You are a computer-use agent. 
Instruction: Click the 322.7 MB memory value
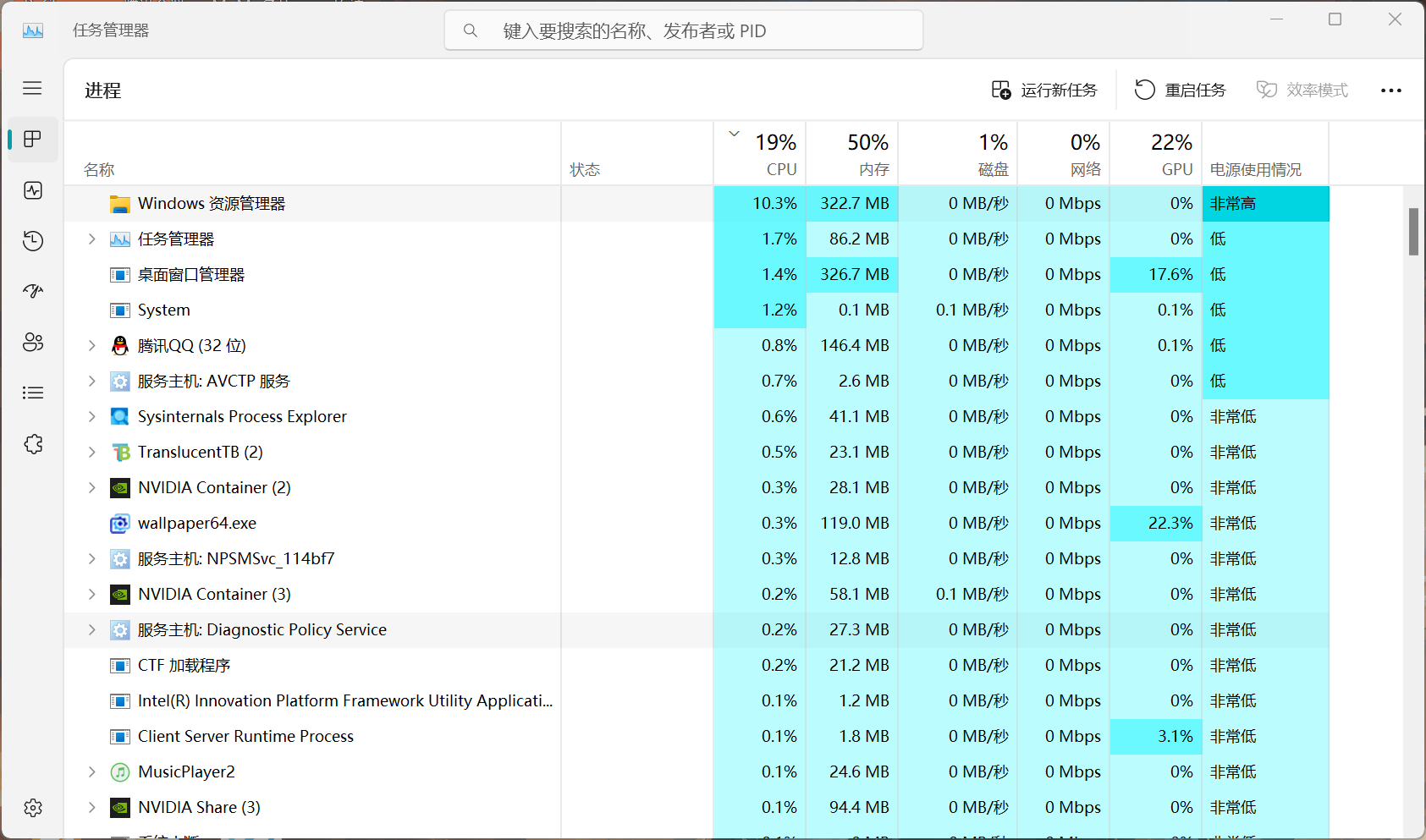click(855, 203)
